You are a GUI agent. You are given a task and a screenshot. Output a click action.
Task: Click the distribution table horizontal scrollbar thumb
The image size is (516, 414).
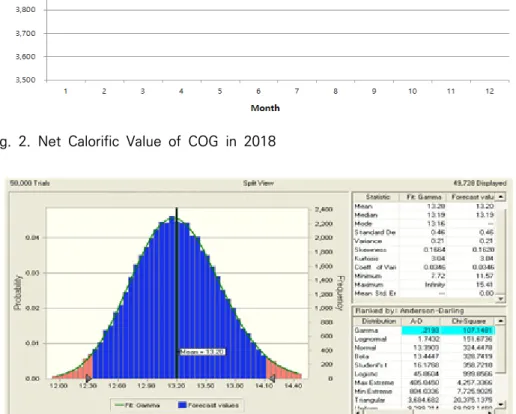(x=387, y=412)
